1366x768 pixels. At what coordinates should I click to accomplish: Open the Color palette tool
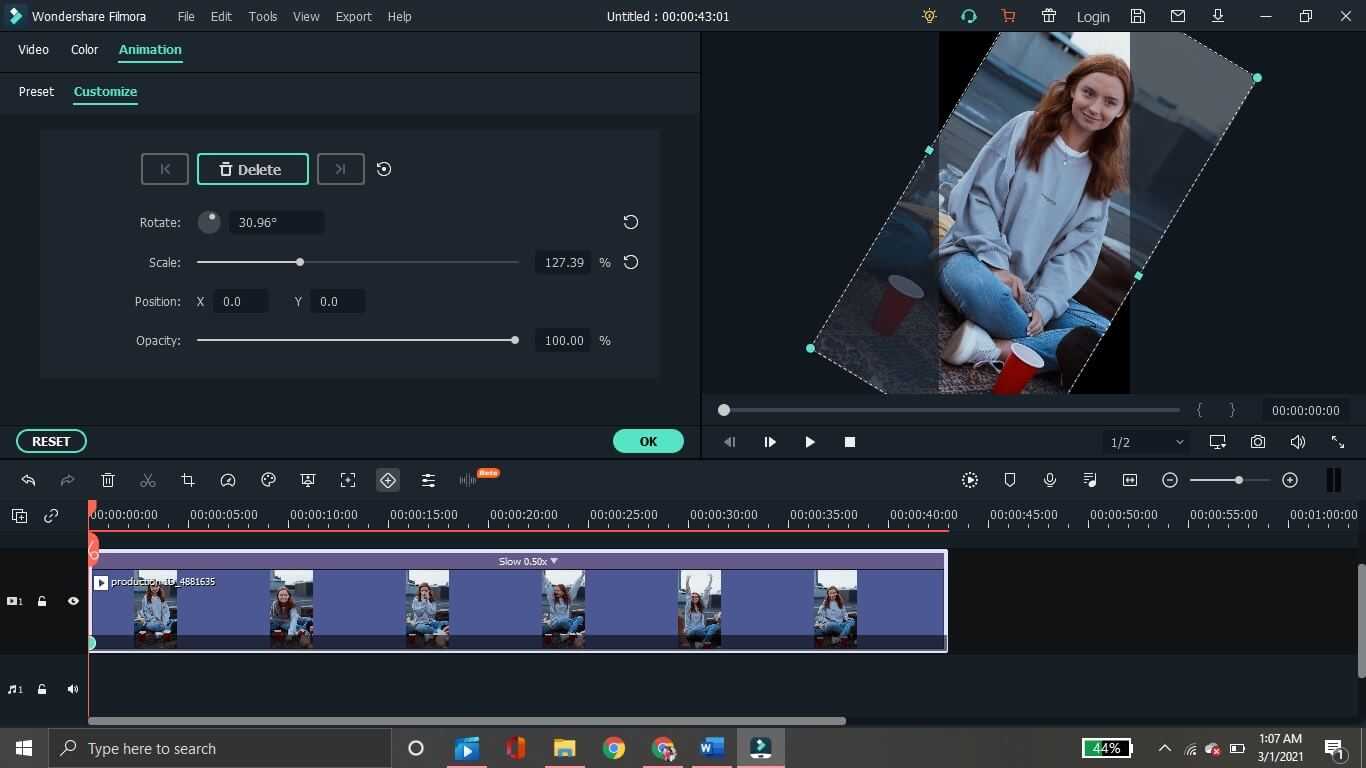pyautogui.click(x=268, y=481)
